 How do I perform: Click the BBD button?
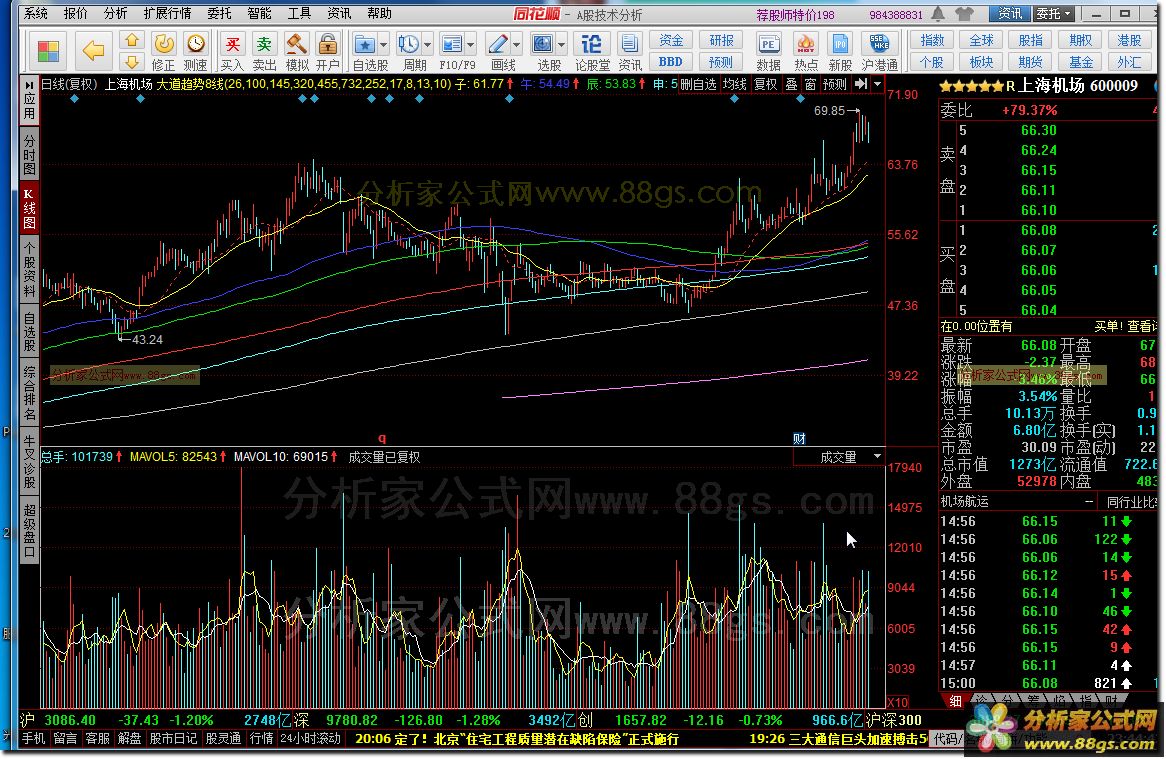671,62
